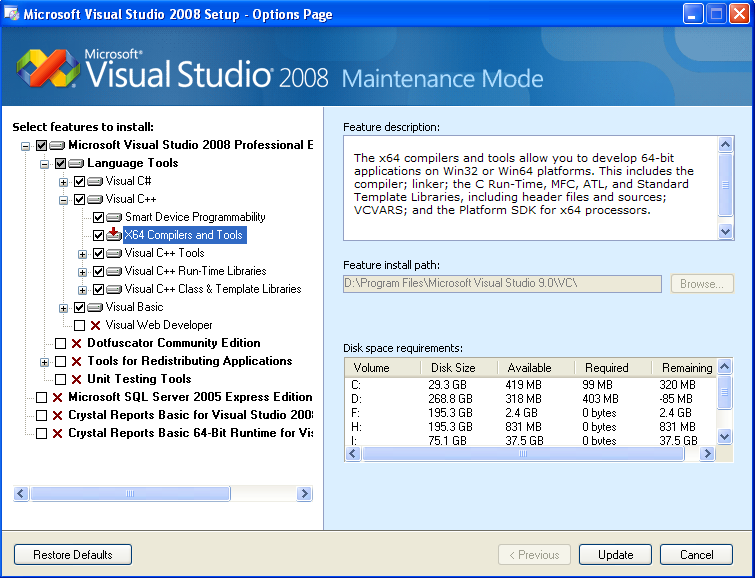The image size is (755, 578).
Task: Select the Visual C++ Class & Template Libraries item
Action: click(212, 289)
